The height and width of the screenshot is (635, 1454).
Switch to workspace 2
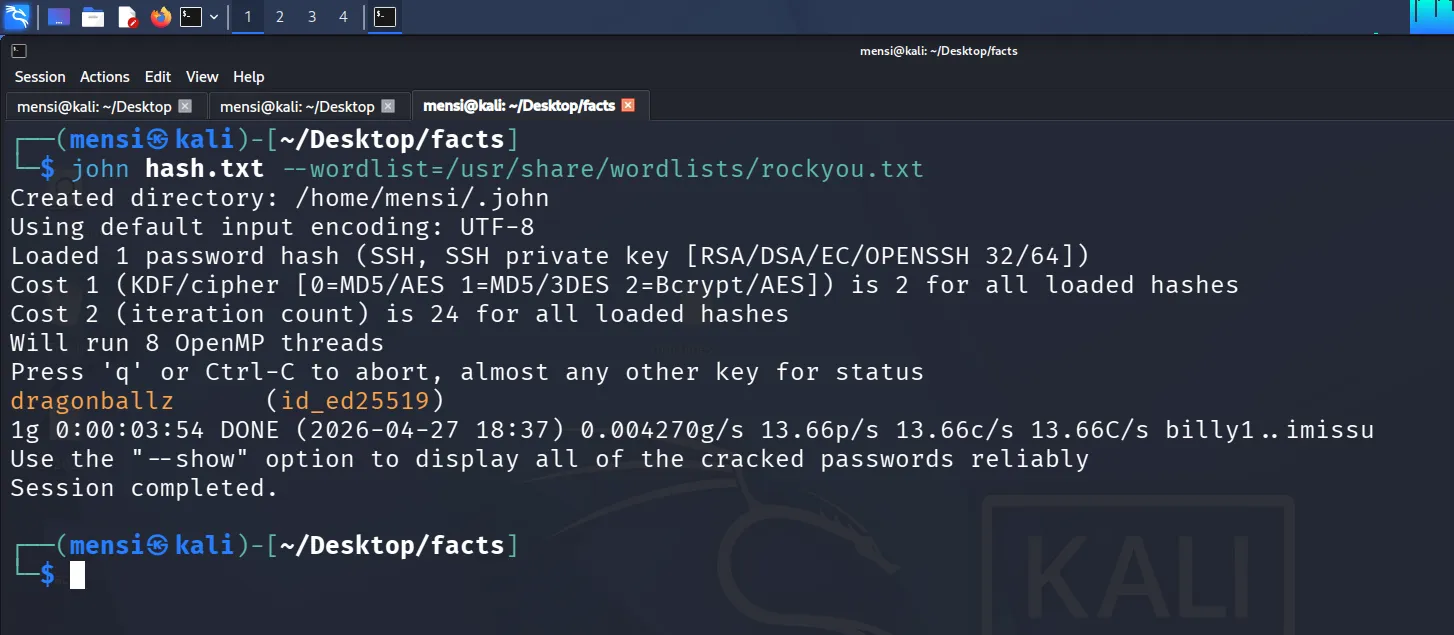tap(279, 17)
